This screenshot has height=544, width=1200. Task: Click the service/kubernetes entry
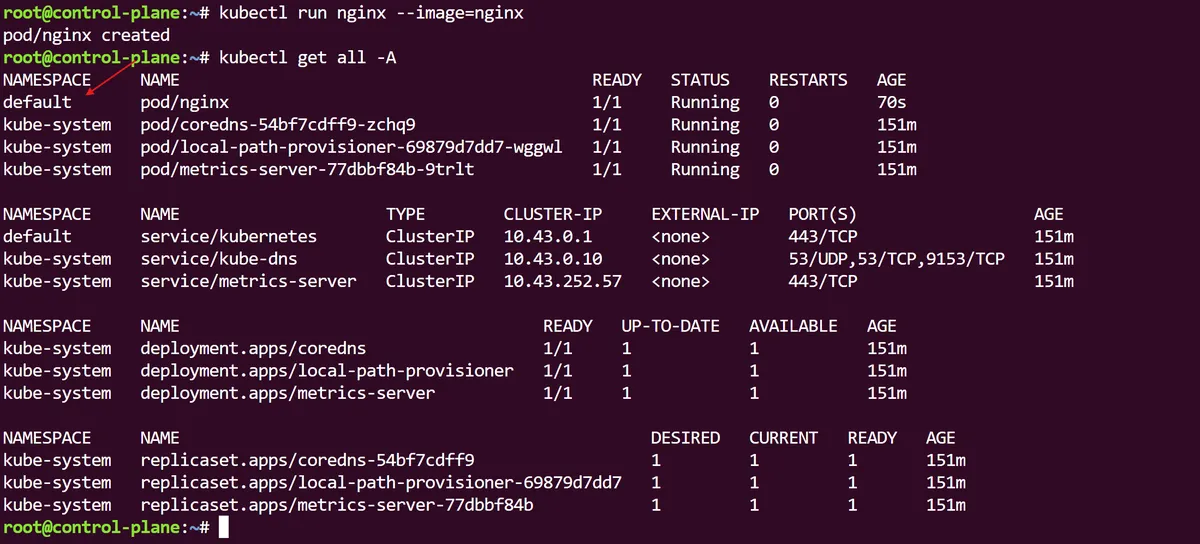pos(229,237)
